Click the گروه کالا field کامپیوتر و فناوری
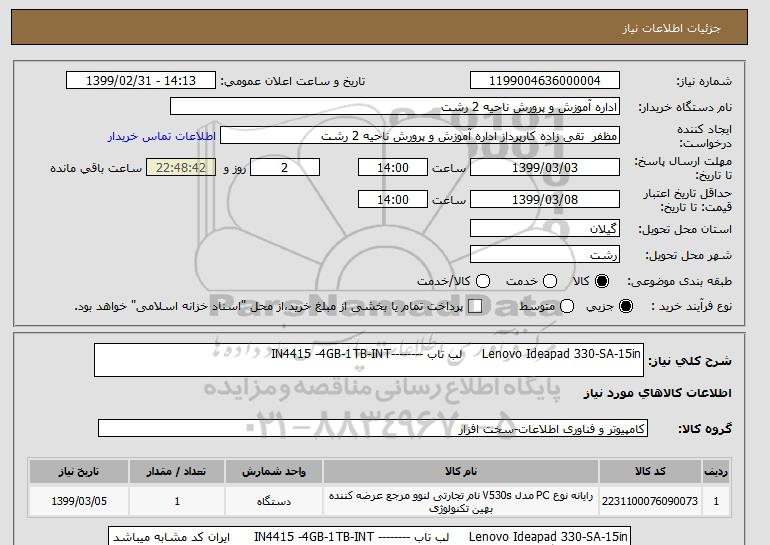The image size is (770, 545). pyautogui.click(x=373, y=429)
